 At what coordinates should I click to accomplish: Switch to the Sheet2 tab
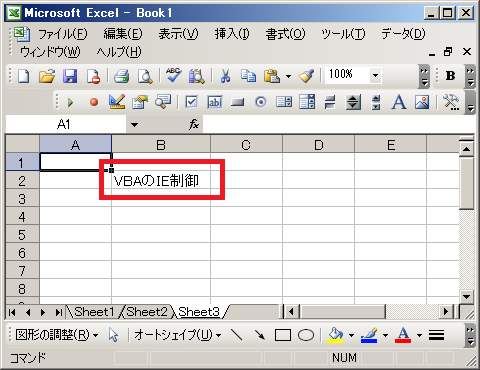coord(147,312)
